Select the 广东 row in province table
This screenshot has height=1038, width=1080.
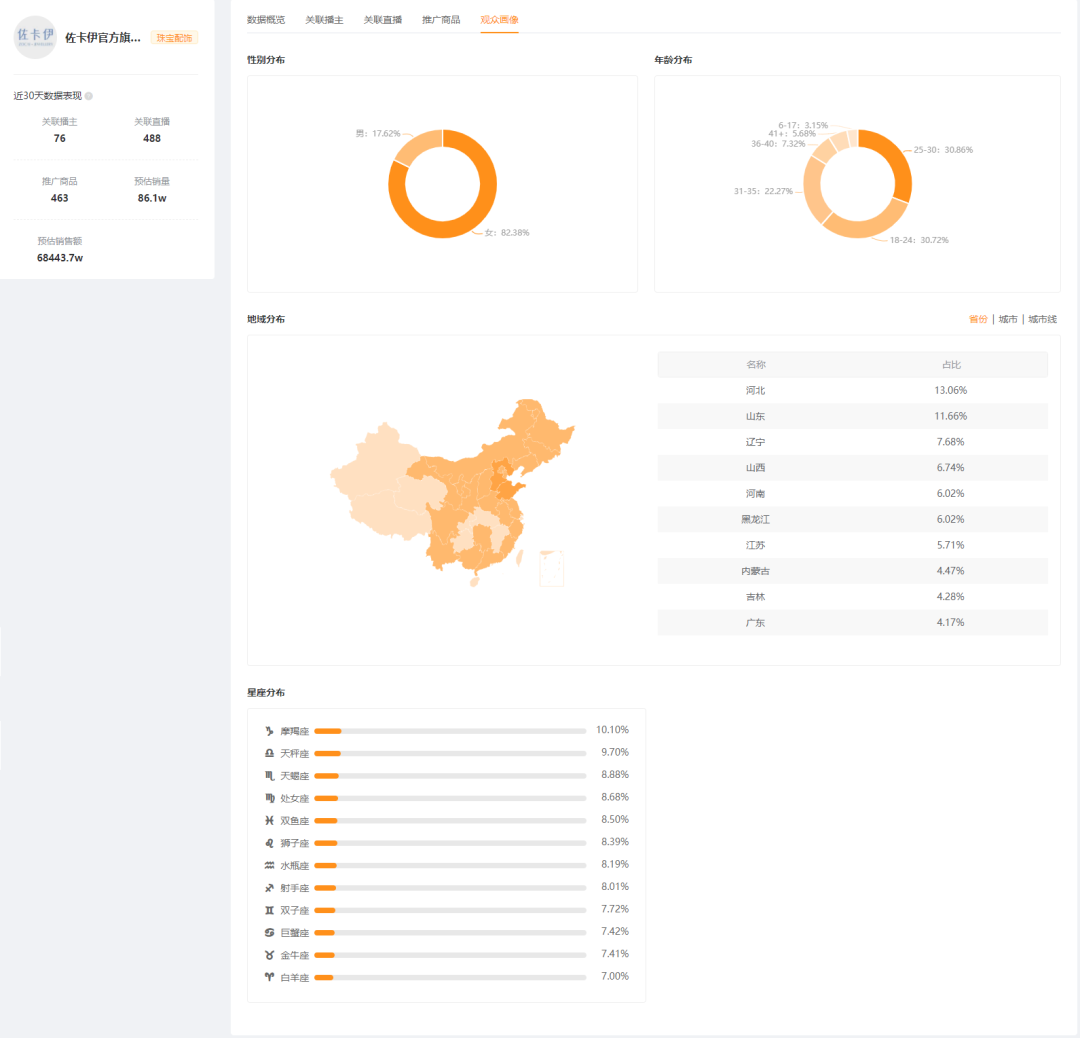coord(853,622)
